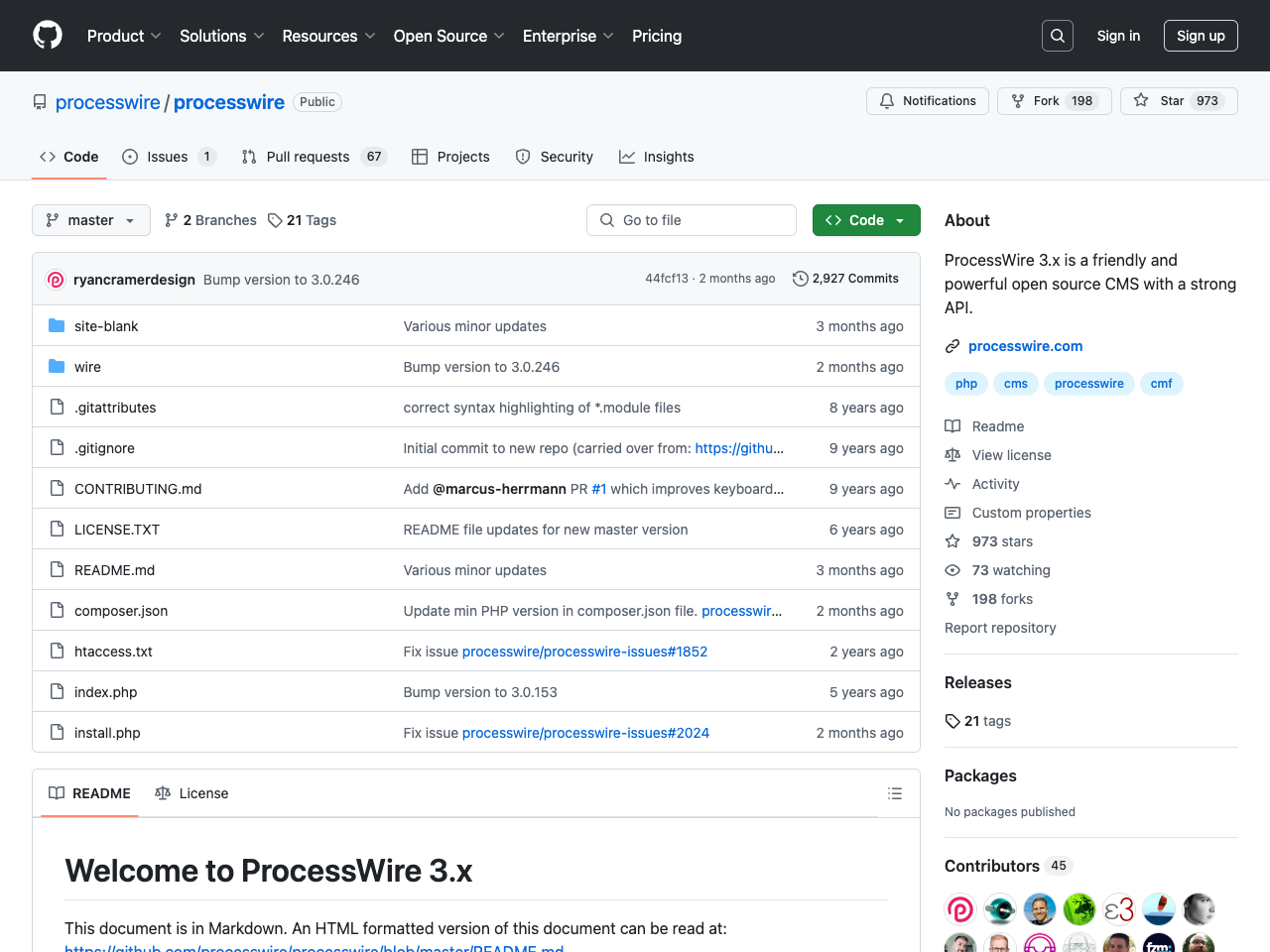Click the Sign up button
Image resolution: width=1270 pixels, height=952 pixels.
point(1201,36)
